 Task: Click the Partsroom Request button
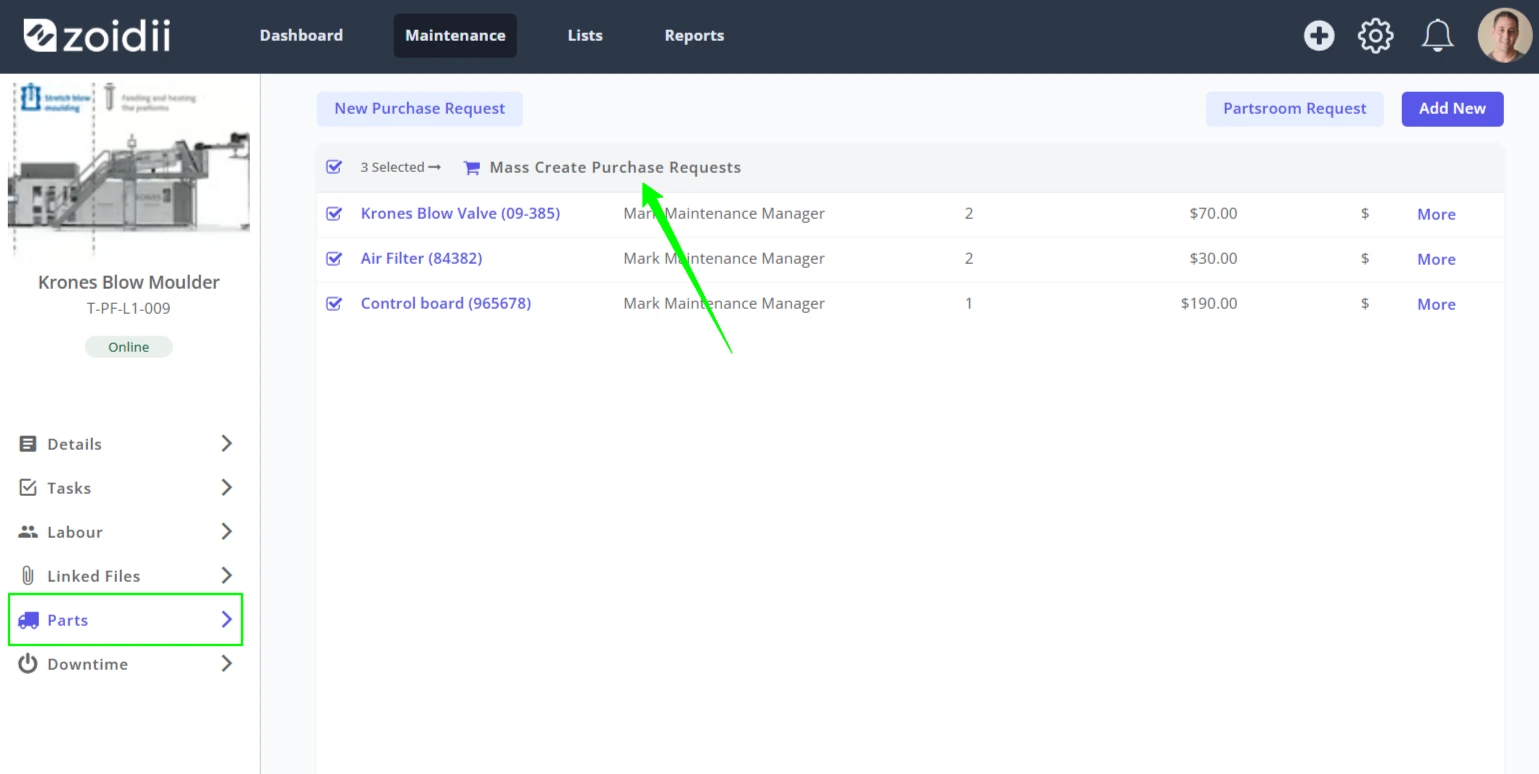coord(1294,109)
